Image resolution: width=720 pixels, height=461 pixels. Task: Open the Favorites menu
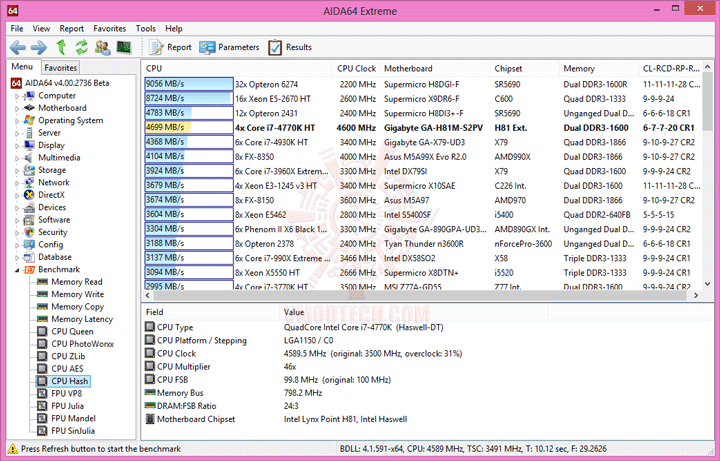(109, 28)
